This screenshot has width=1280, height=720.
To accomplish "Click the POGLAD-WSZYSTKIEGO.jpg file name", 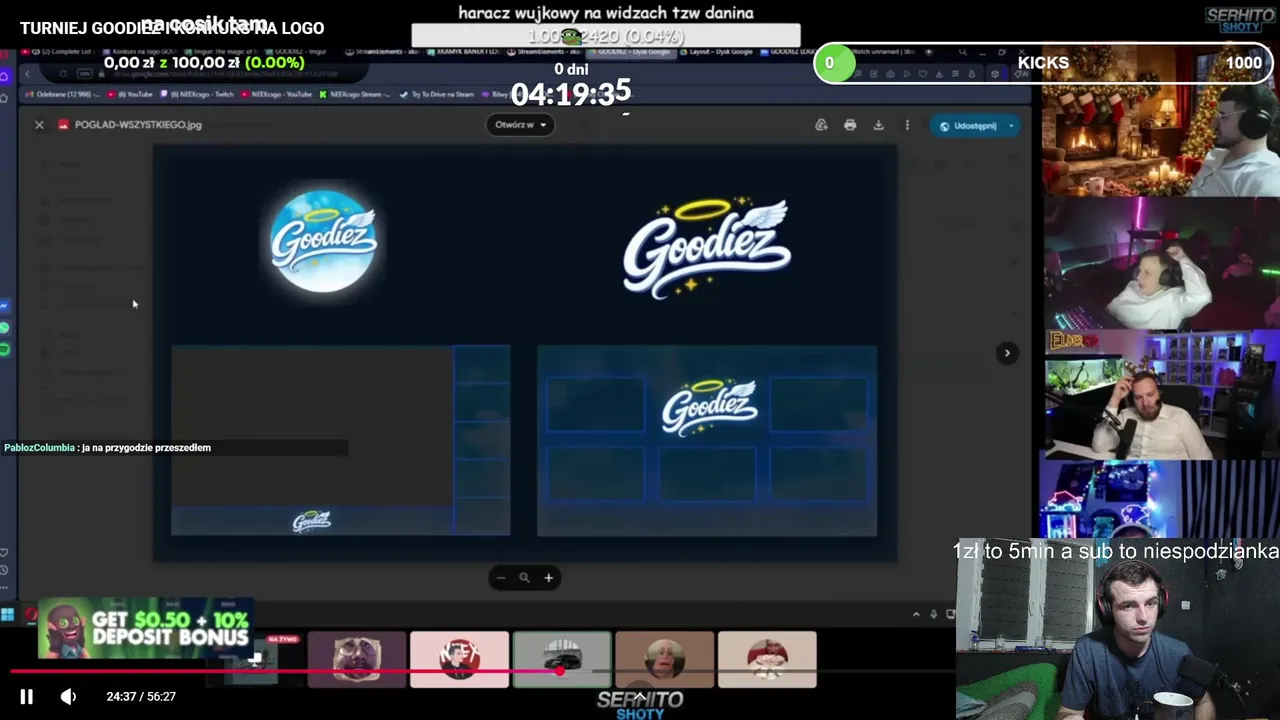I will click(x=138, y=125).
